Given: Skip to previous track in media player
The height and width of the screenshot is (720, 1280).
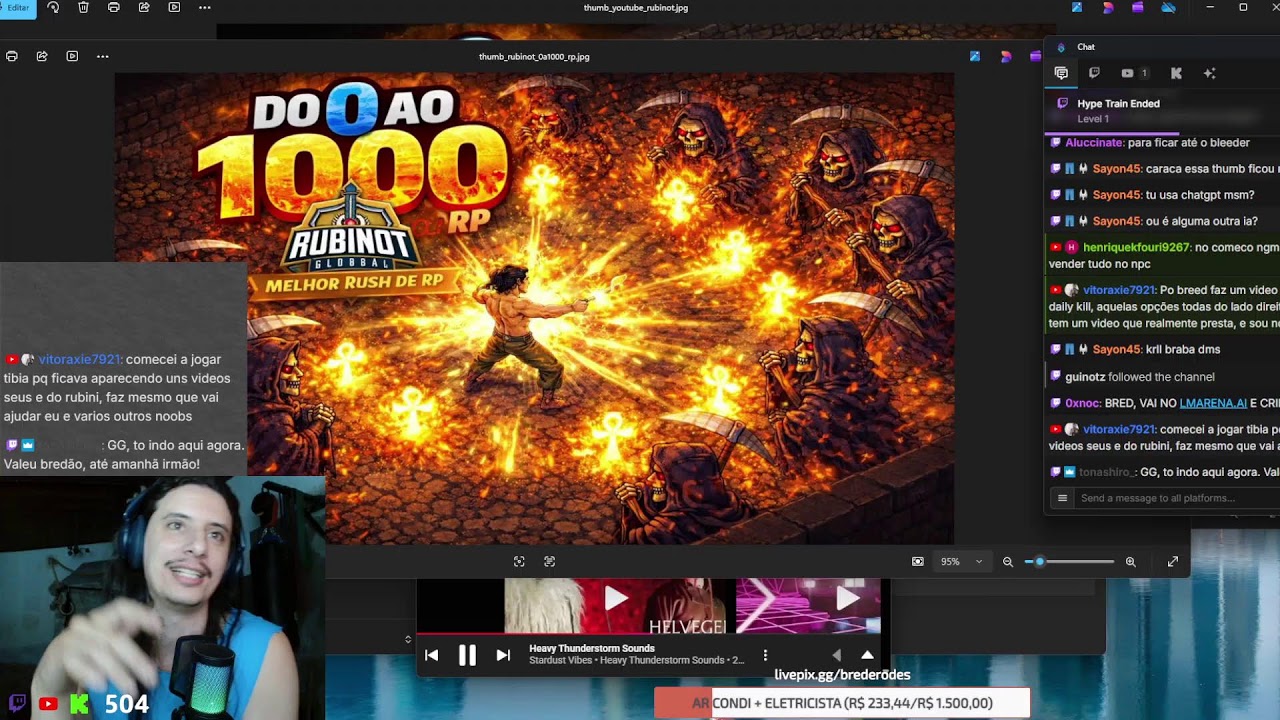Looking at the screenshot, I should tap(431, 656).
